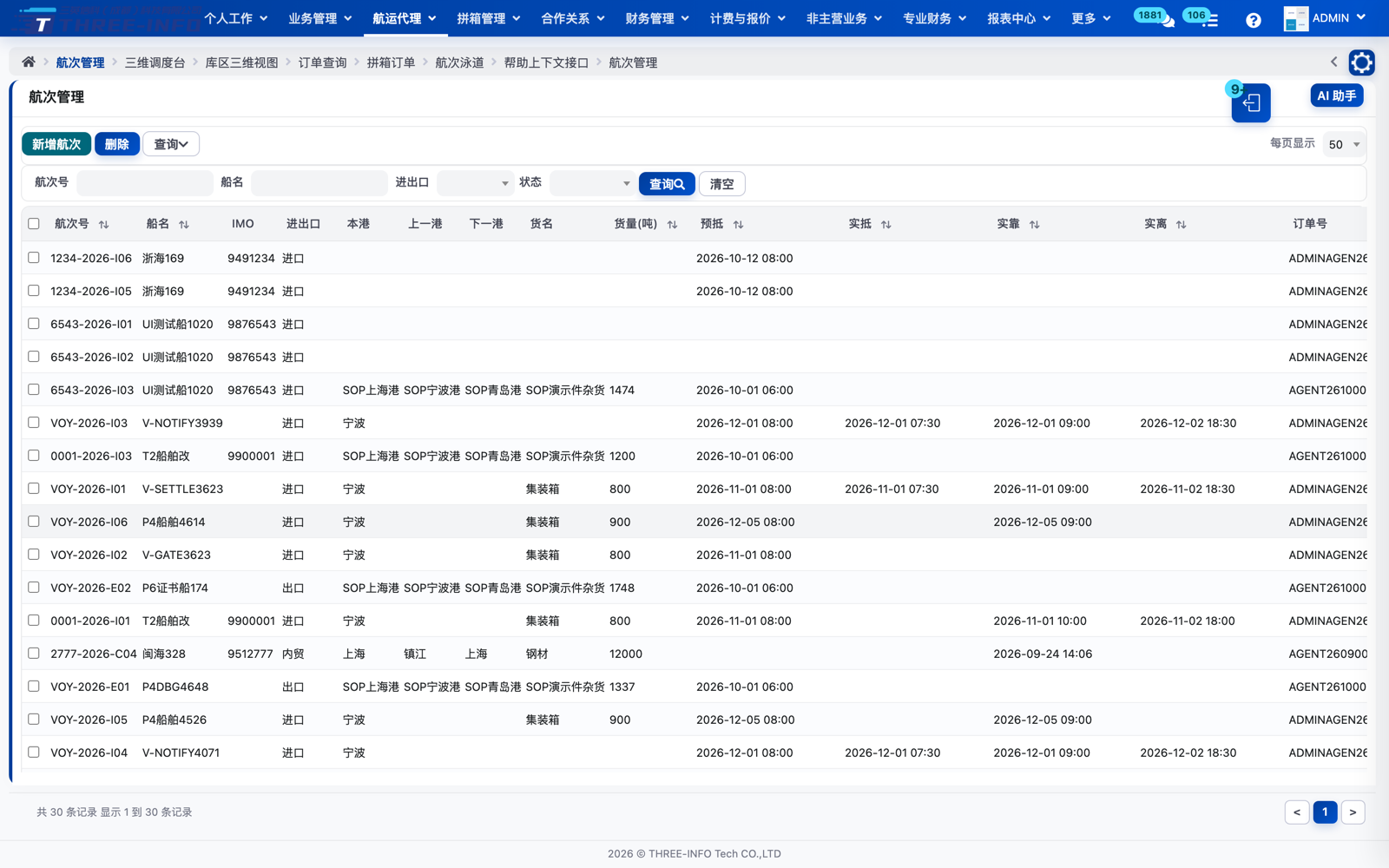
Task: Sort by 预抵 column sort icon
Action: [x=738, y=225]
